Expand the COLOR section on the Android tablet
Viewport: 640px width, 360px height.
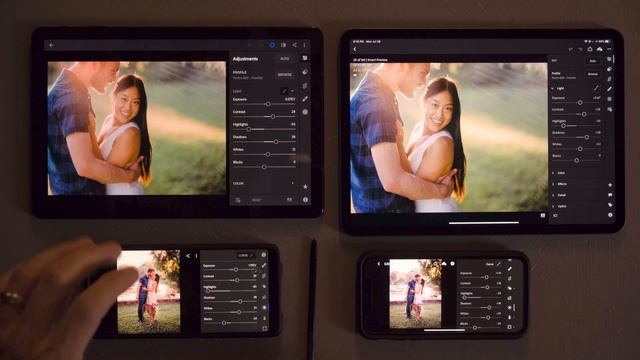pos(264,184)
